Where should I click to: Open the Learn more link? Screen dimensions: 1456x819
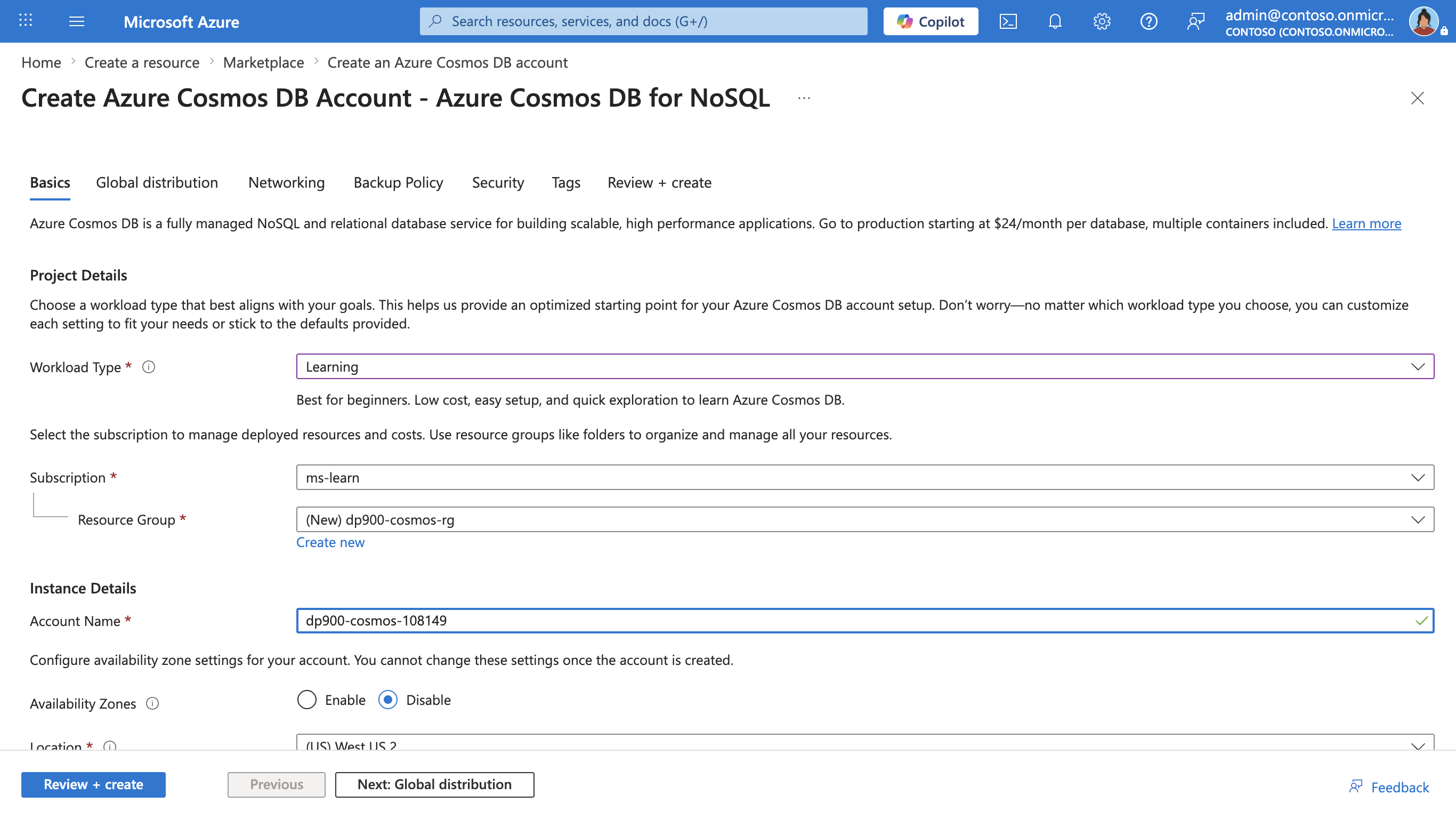[1366, 223]
